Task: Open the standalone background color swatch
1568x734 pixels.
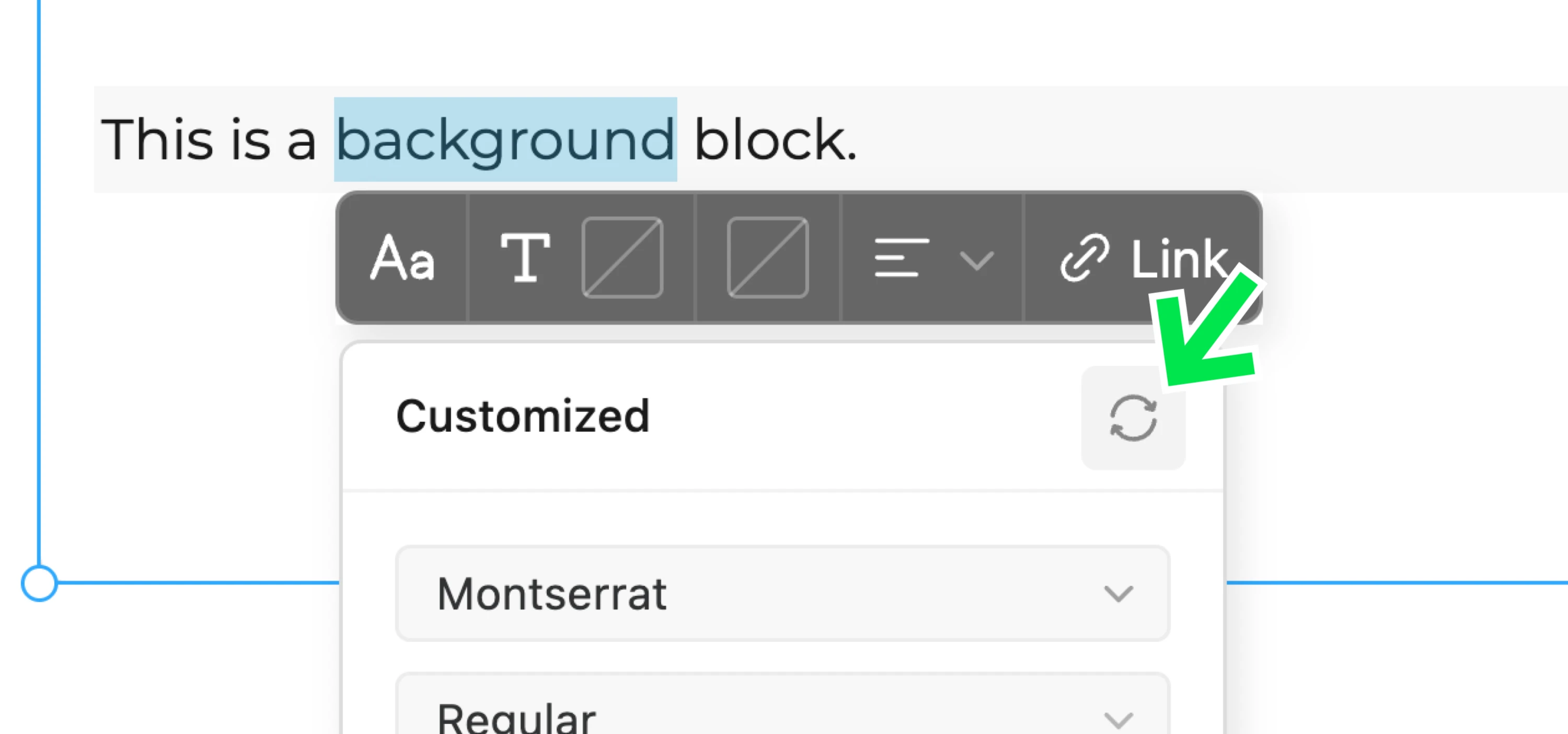Action: pos(768,258)
